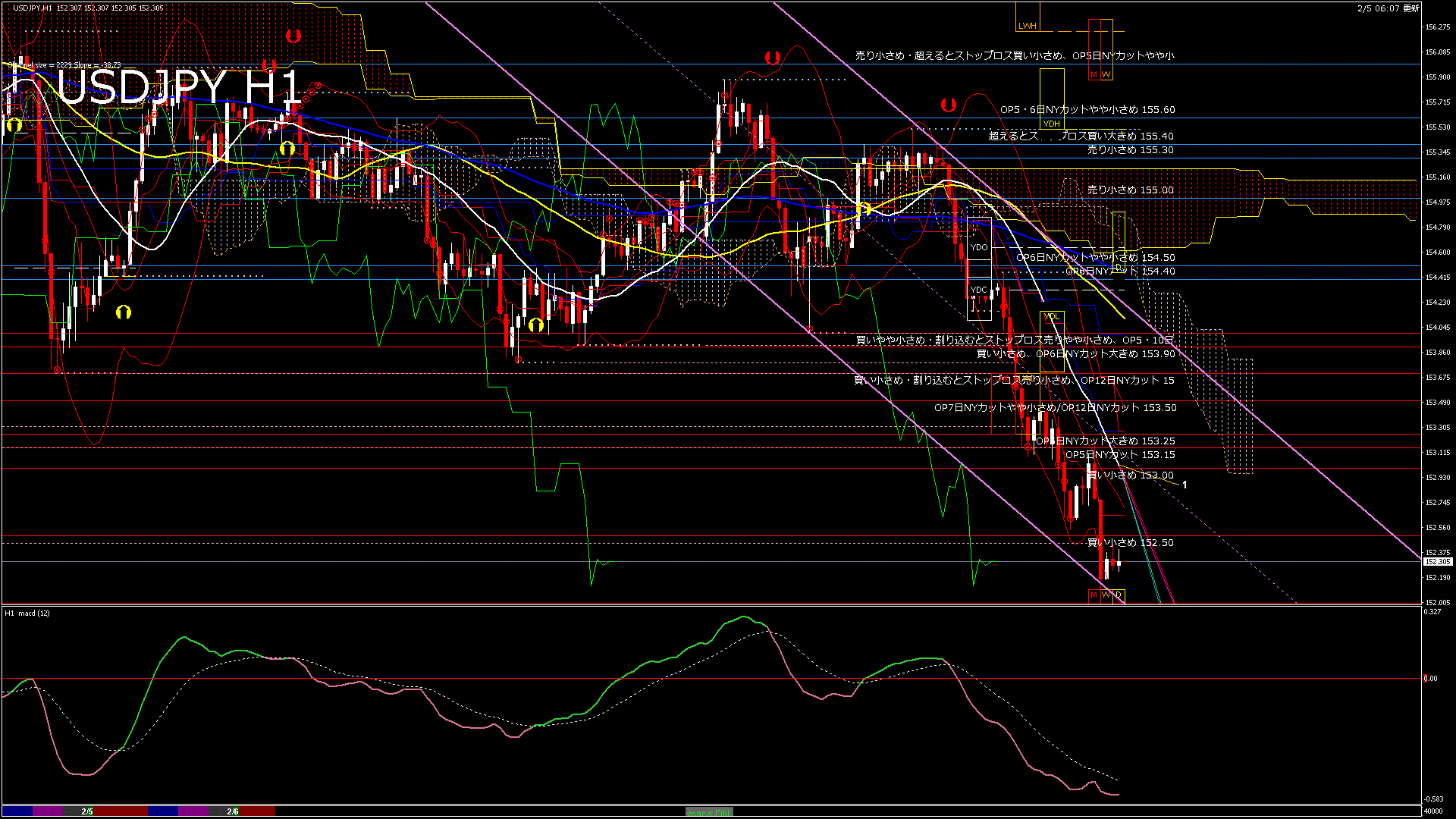Click the 売り小さめ 155.00 order label

tap(1130, 190)
